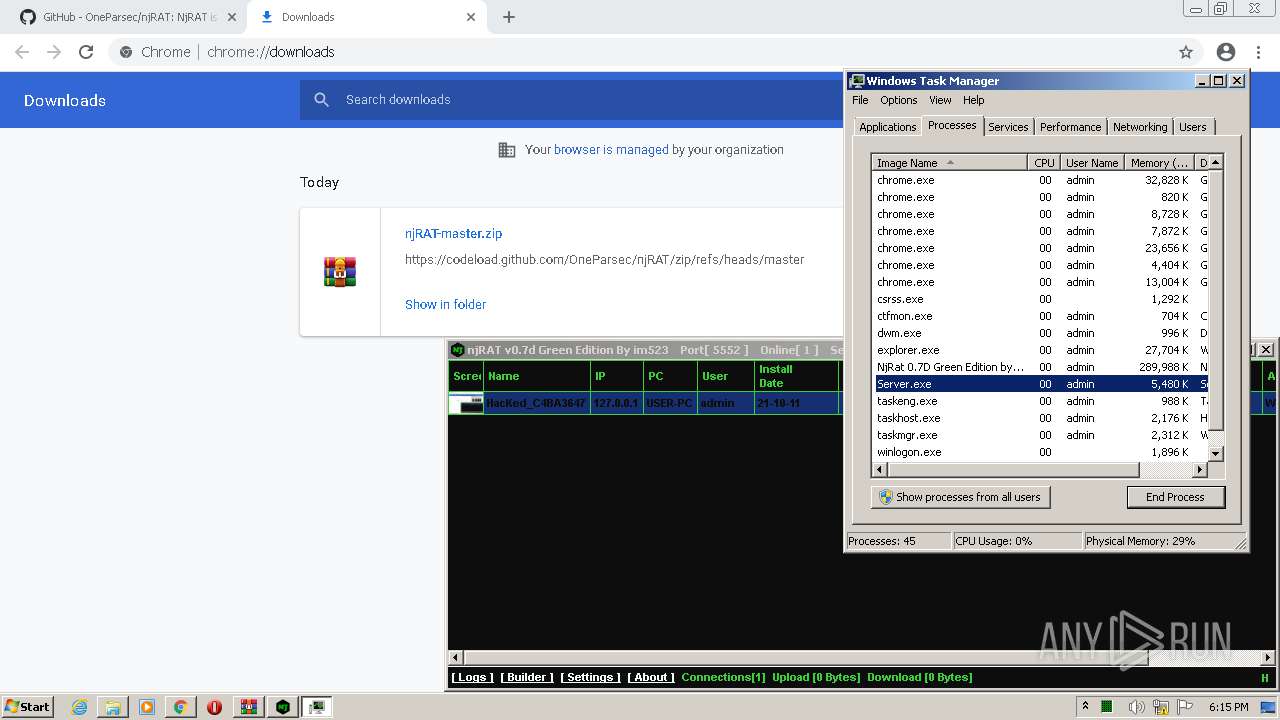Switch to the Users tab
Screen dimensions: 1280x720
pyautogui.click(x=1192, y=127)
